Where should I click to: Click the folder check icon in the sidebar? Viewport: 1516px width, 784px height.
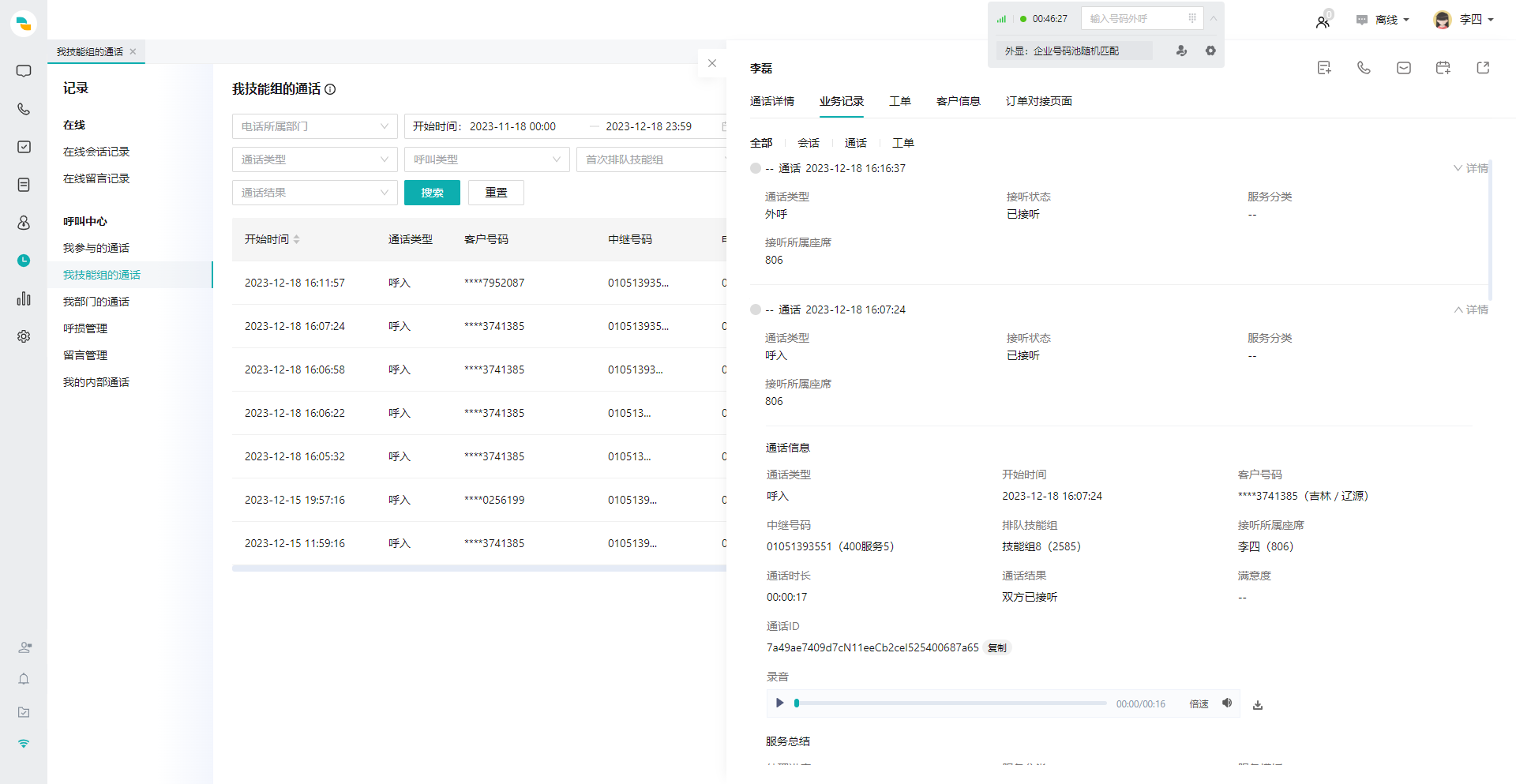24,712
